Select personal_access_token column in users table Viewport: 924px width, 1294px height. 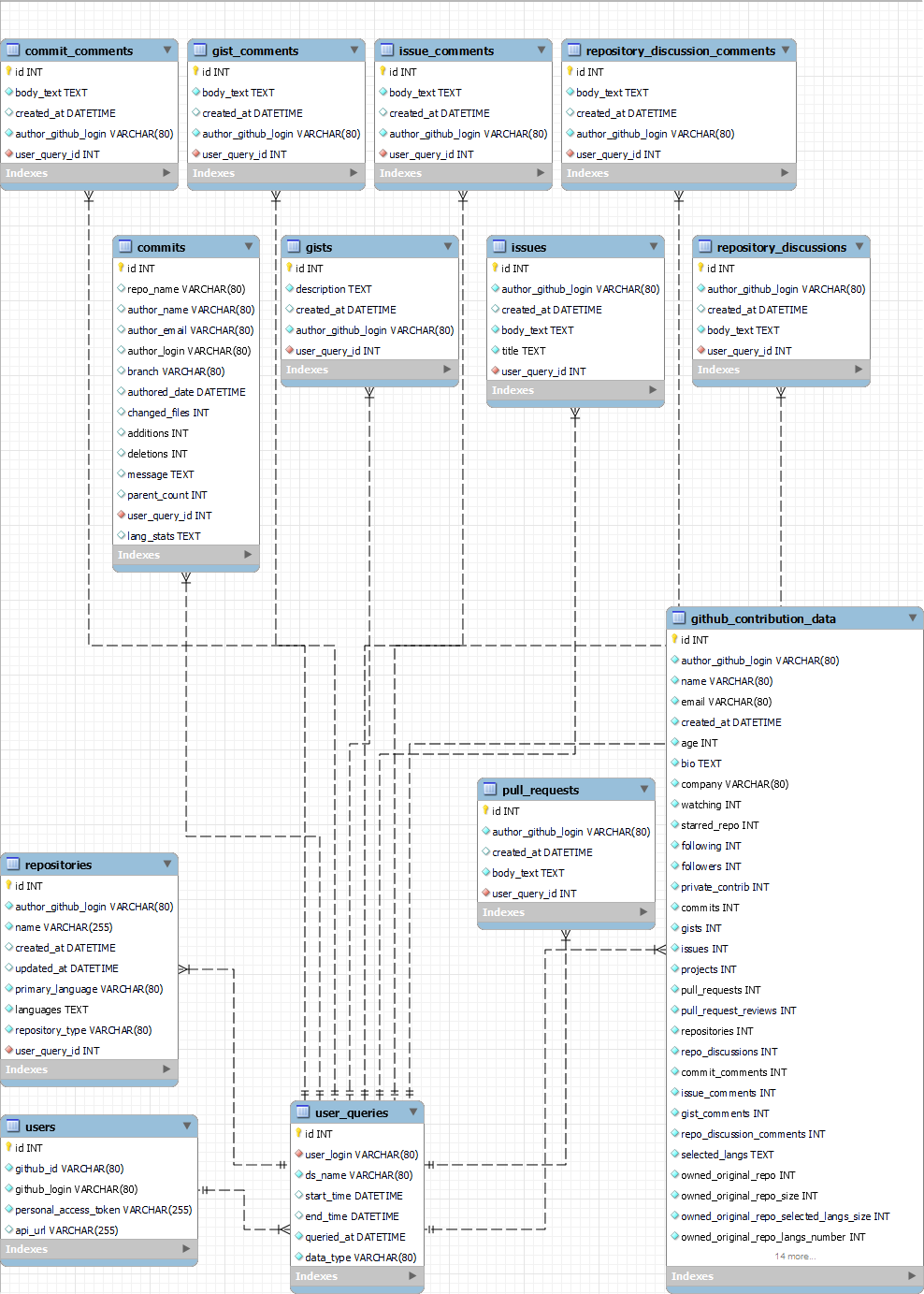[x=103, y=1210]
